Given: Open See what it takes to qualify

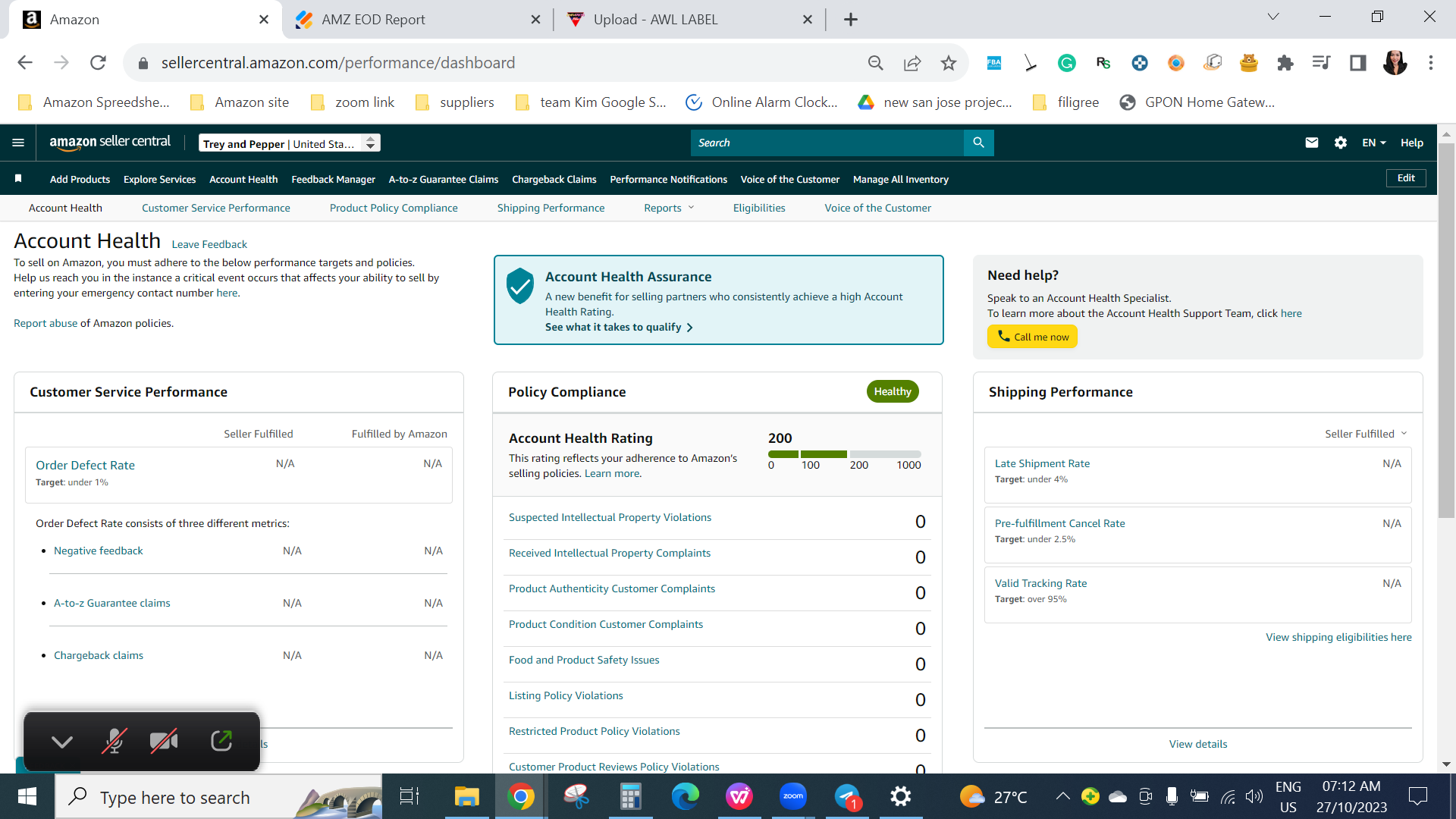Looking at the screenshot, I should [619, 328].
